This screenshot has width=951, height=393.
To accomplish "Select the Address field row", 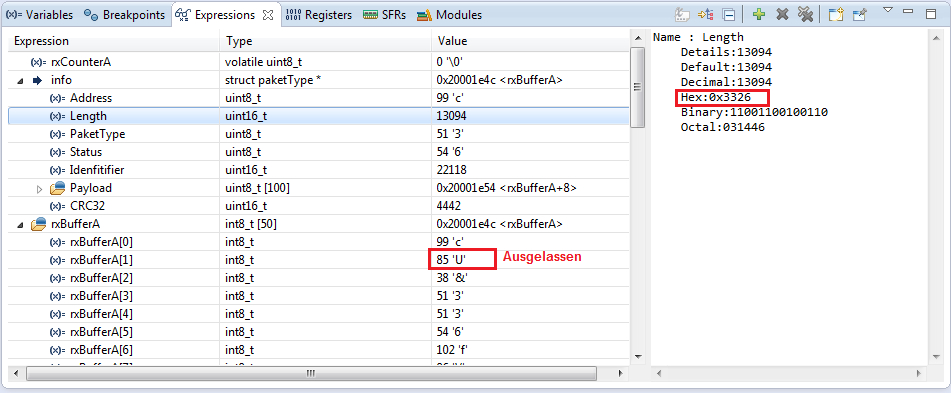I will pos(319,98).
